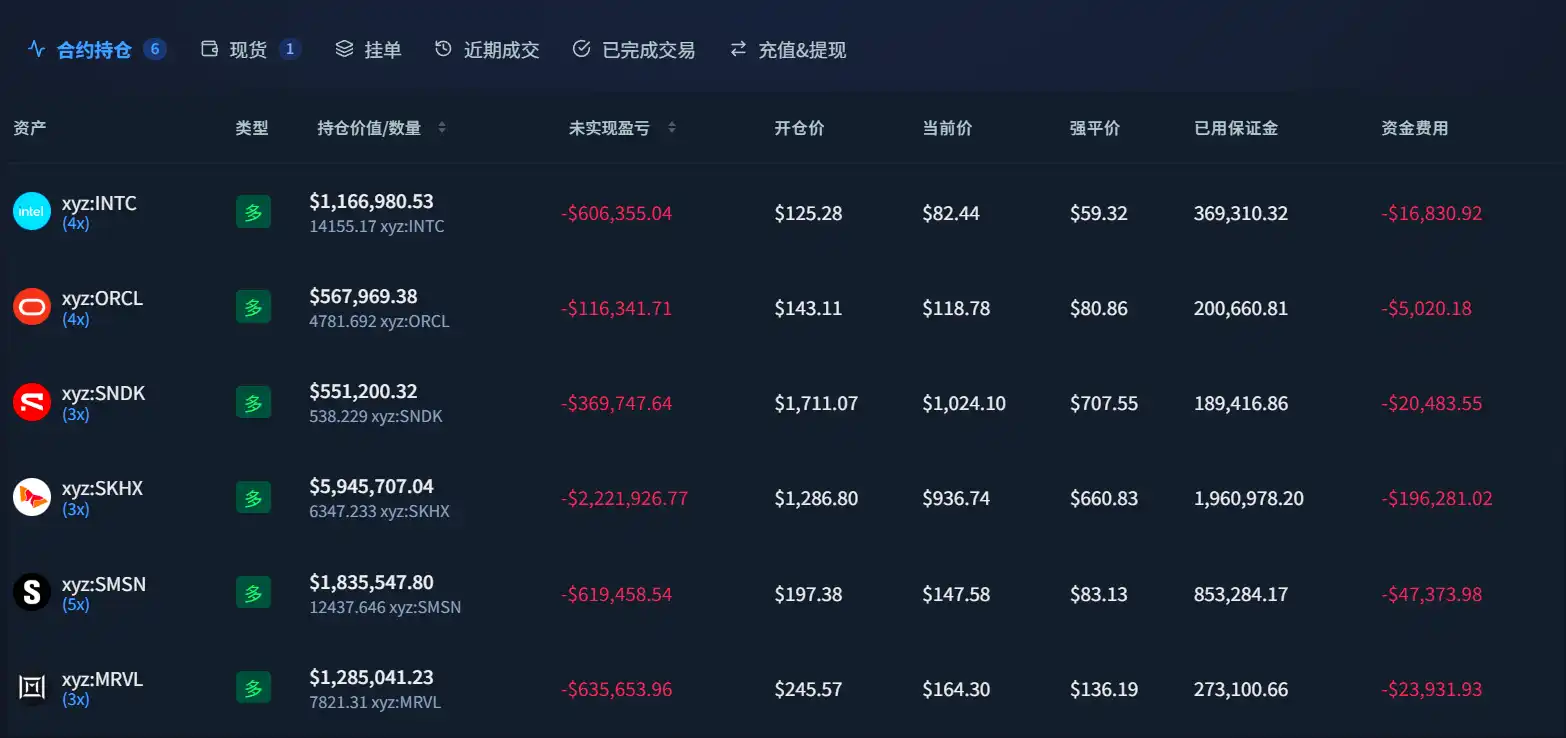Click the Intel logo icon for xyz:INTC
Screen dimensions: 1566x738
click(x=32, y=211)
